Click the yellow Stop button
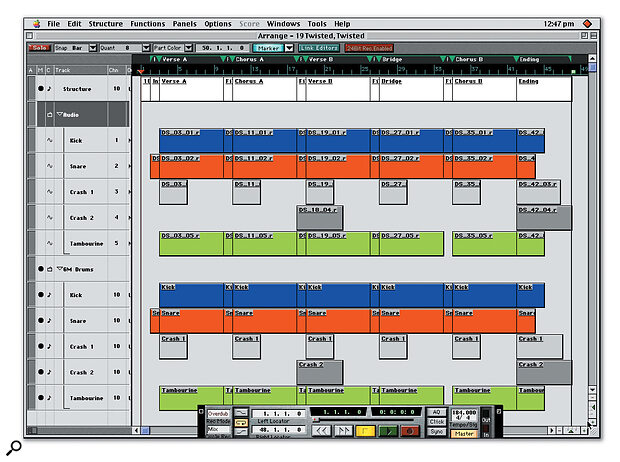Image resolution: width=620 pixels, height=462 pixels. 365,431
